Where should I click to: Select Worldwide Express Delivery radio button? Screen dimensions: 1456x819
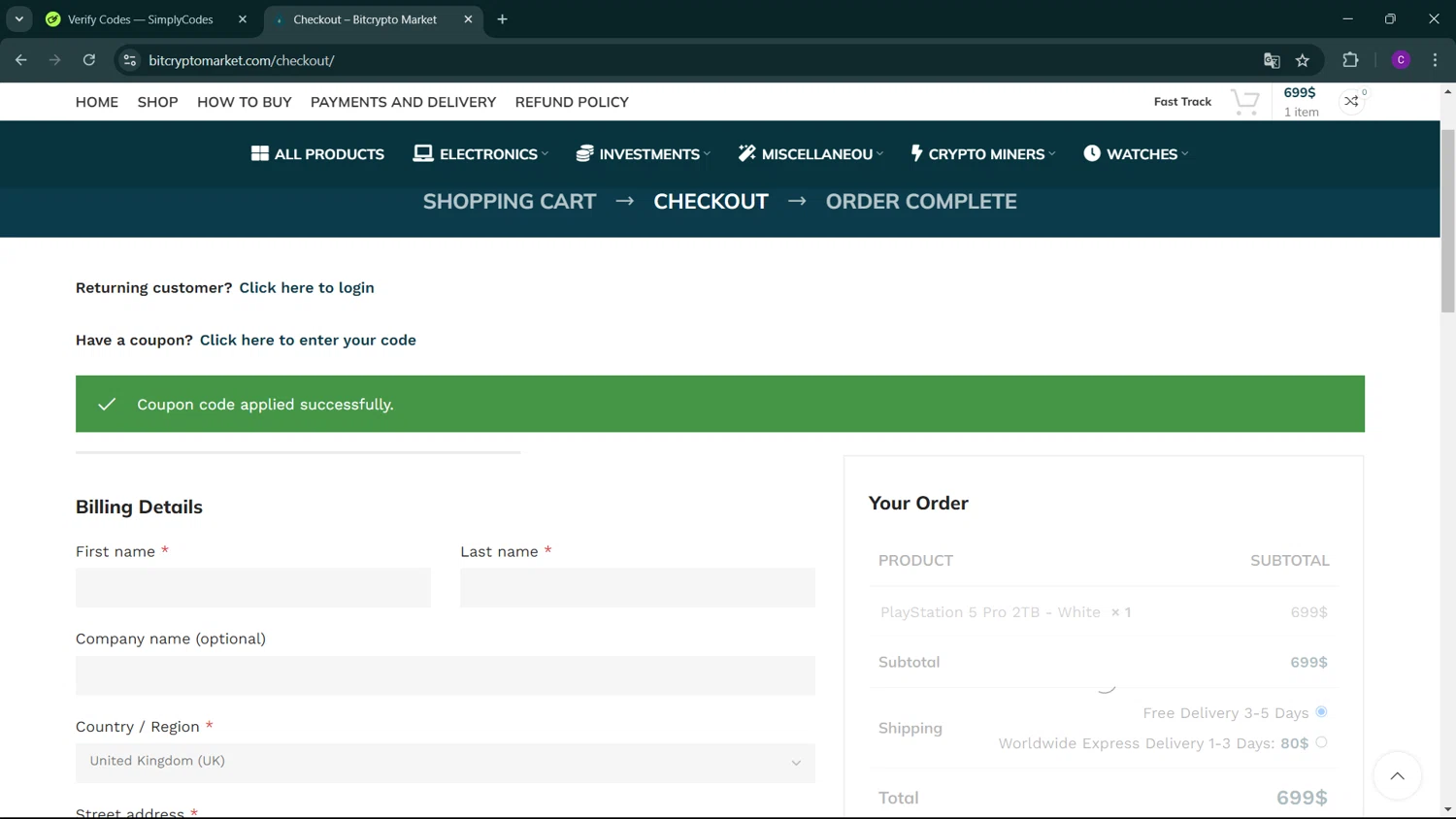tap(1321, 742)
